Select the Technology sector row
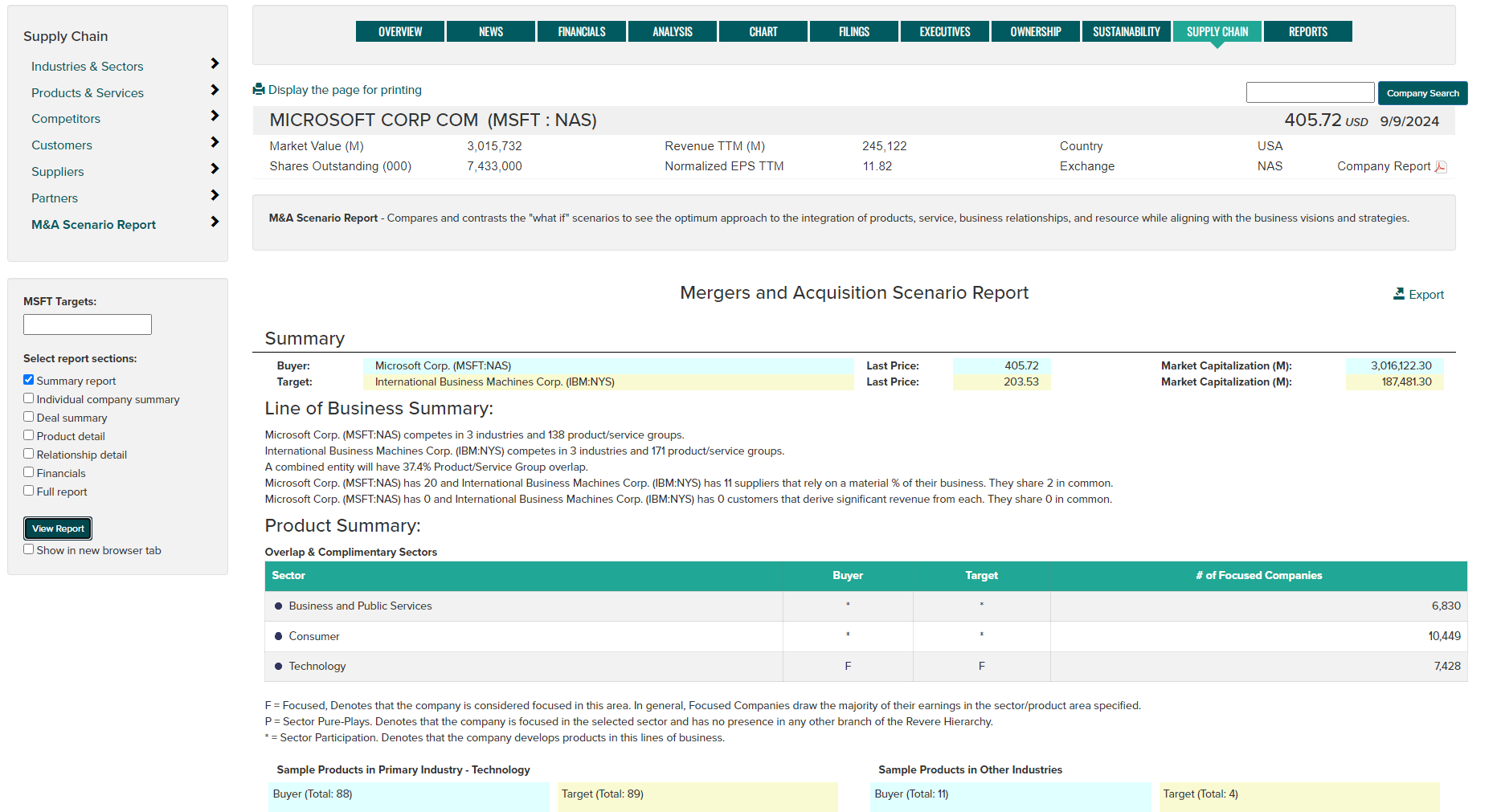Viewport: 1497px width, 812px height. tap(866, 667)
